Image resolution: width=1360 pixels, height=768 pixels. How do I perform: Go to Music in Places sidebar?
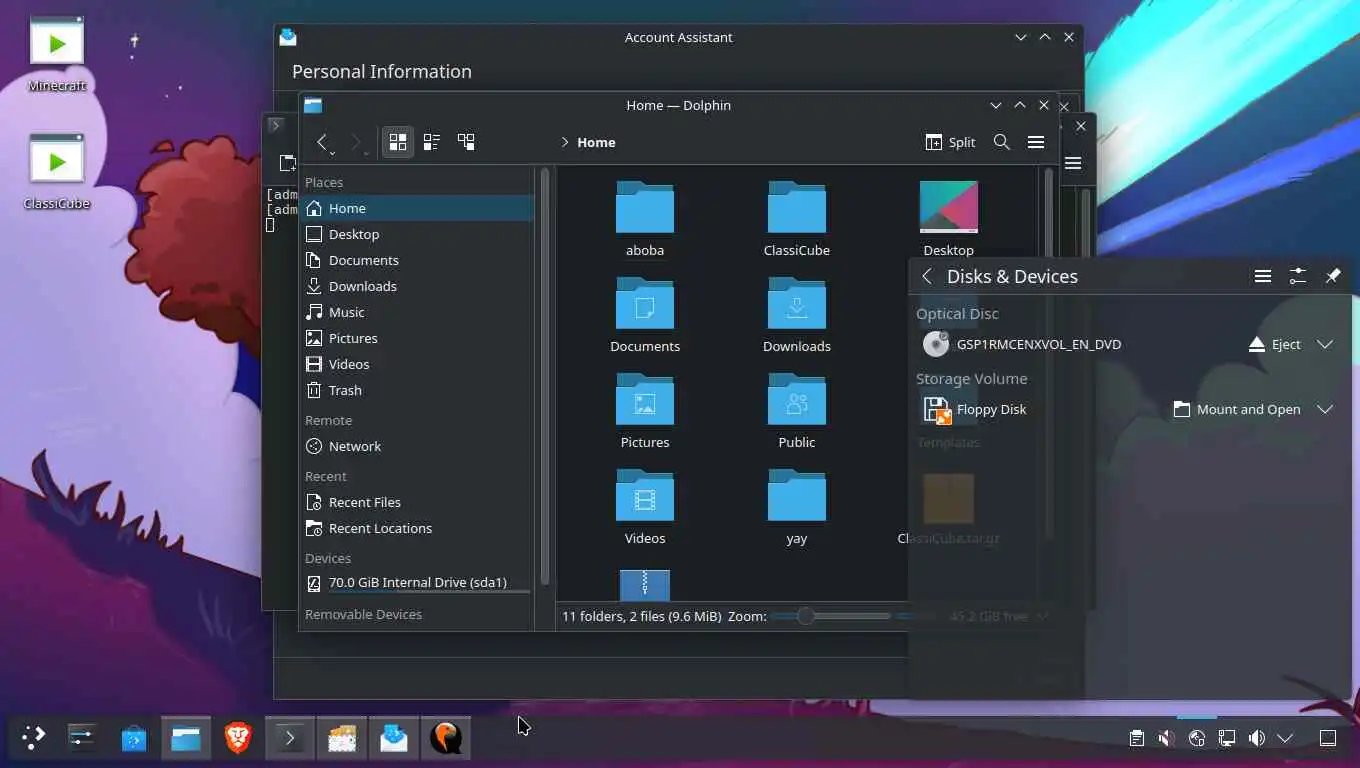pyautogui.click(x=418, y=312)
